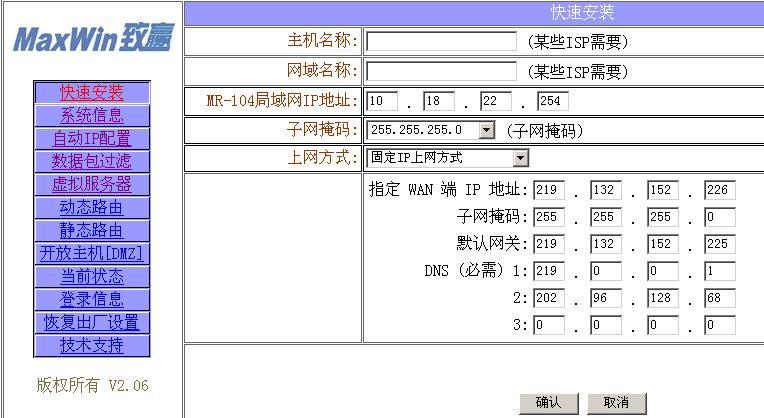Image resolution: width=764 pixels, height=418 pixels.
Task: View the 当前状态 page
Action: 91,276
